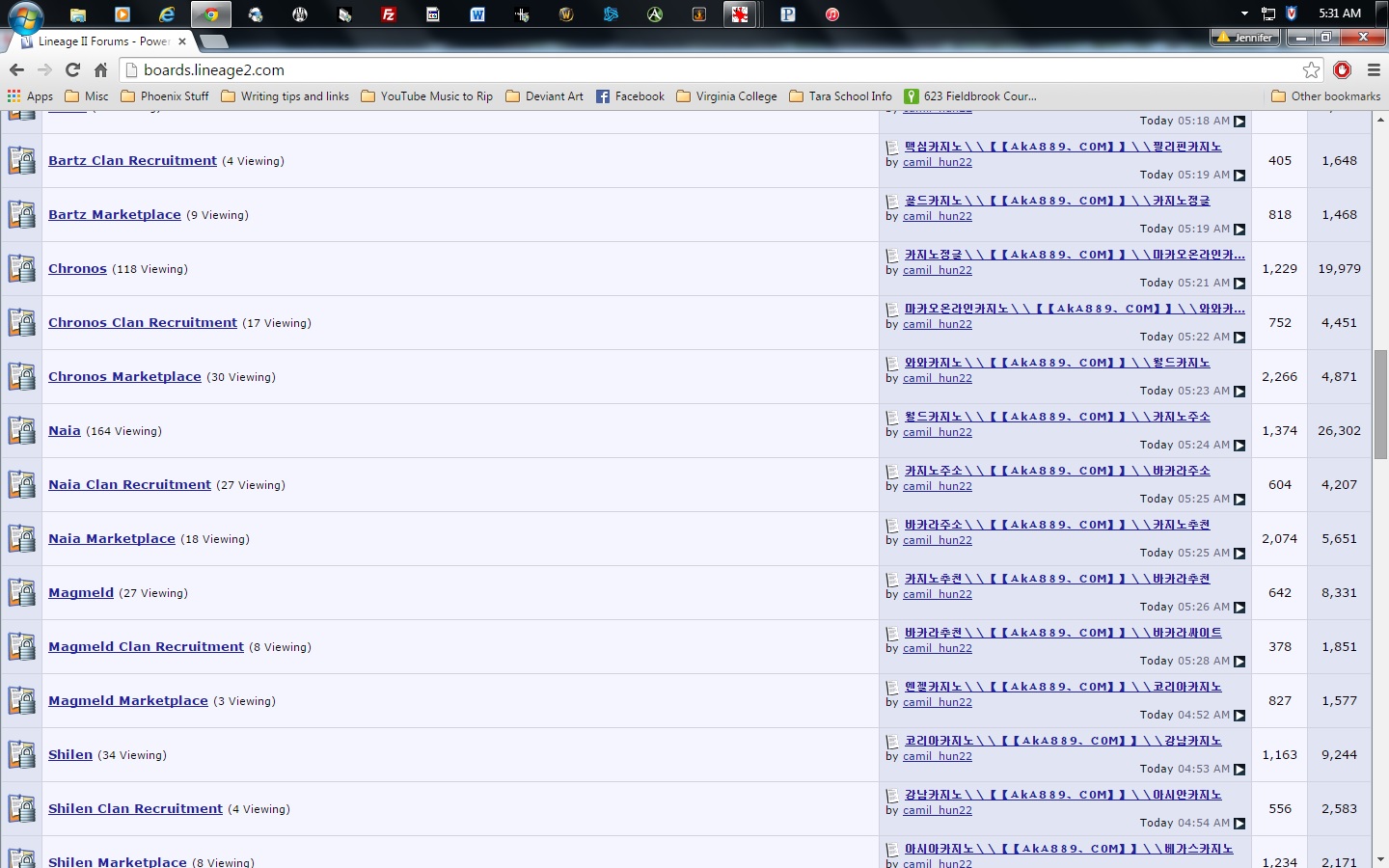Click the browser back arrow

coord(16,69)
